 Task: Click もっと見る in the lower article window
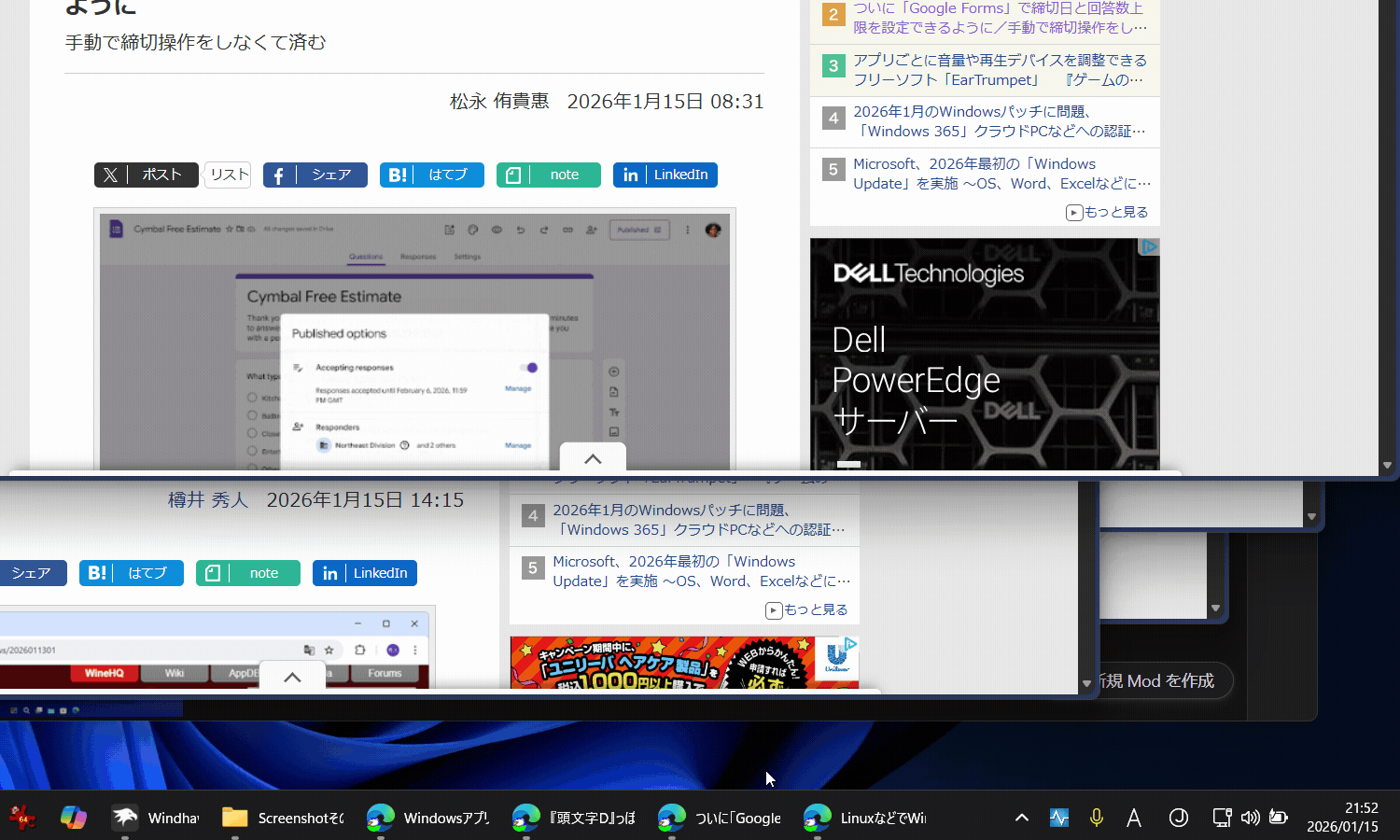pyautogui.click(x=806, y=609)
